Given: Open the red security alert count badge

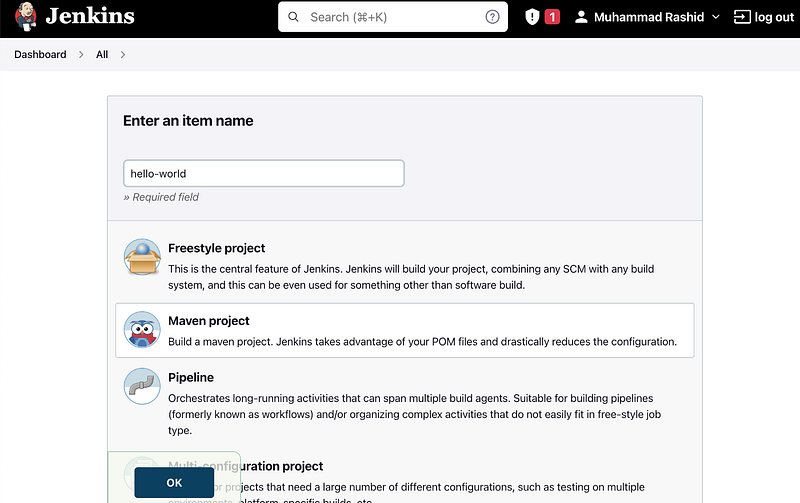Looking at the screenshot, I should [552, 17].
